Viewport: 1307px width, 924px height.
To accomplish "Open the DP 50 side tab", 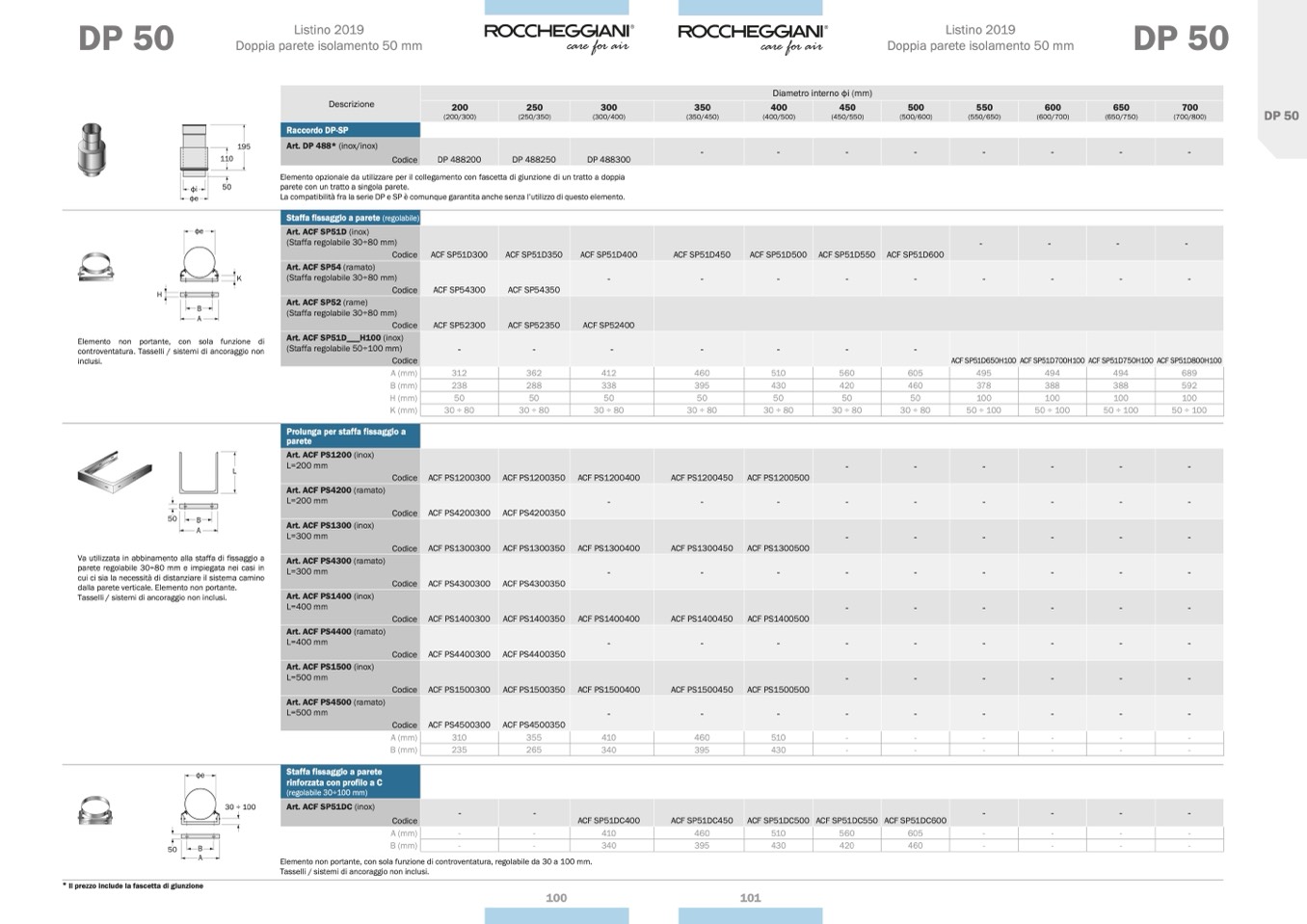I will pos(1280,116).
